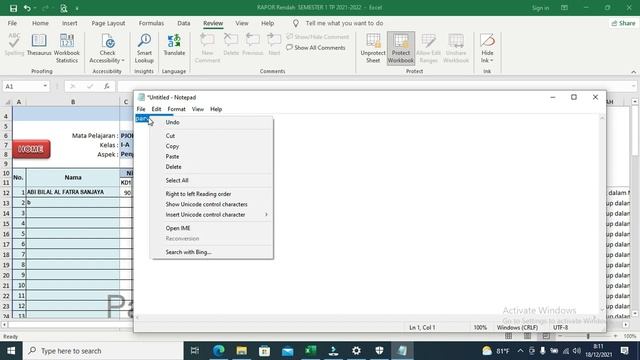The width and height of the screenshot is (640, 360).
Task: Open Ribbon Display Options in Excel title bar
Action: (x=564, y=8)
